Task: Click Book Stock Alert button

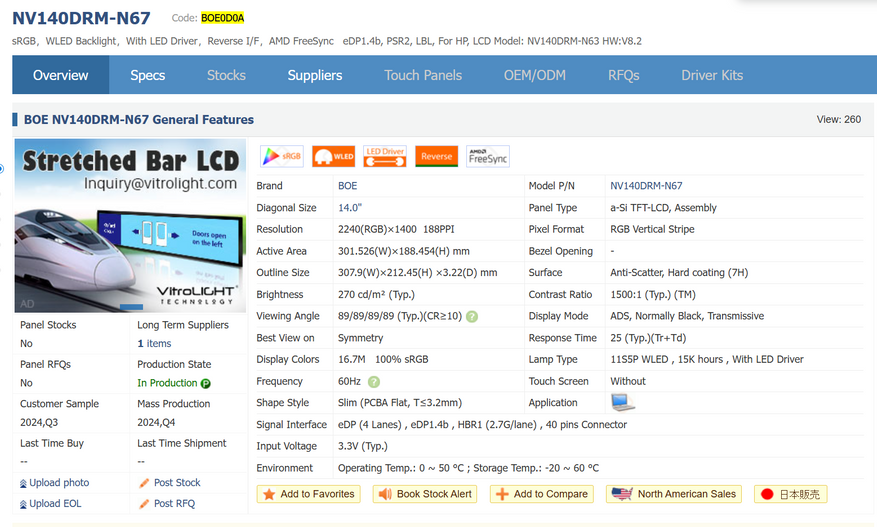Action: tap(425, 494)
